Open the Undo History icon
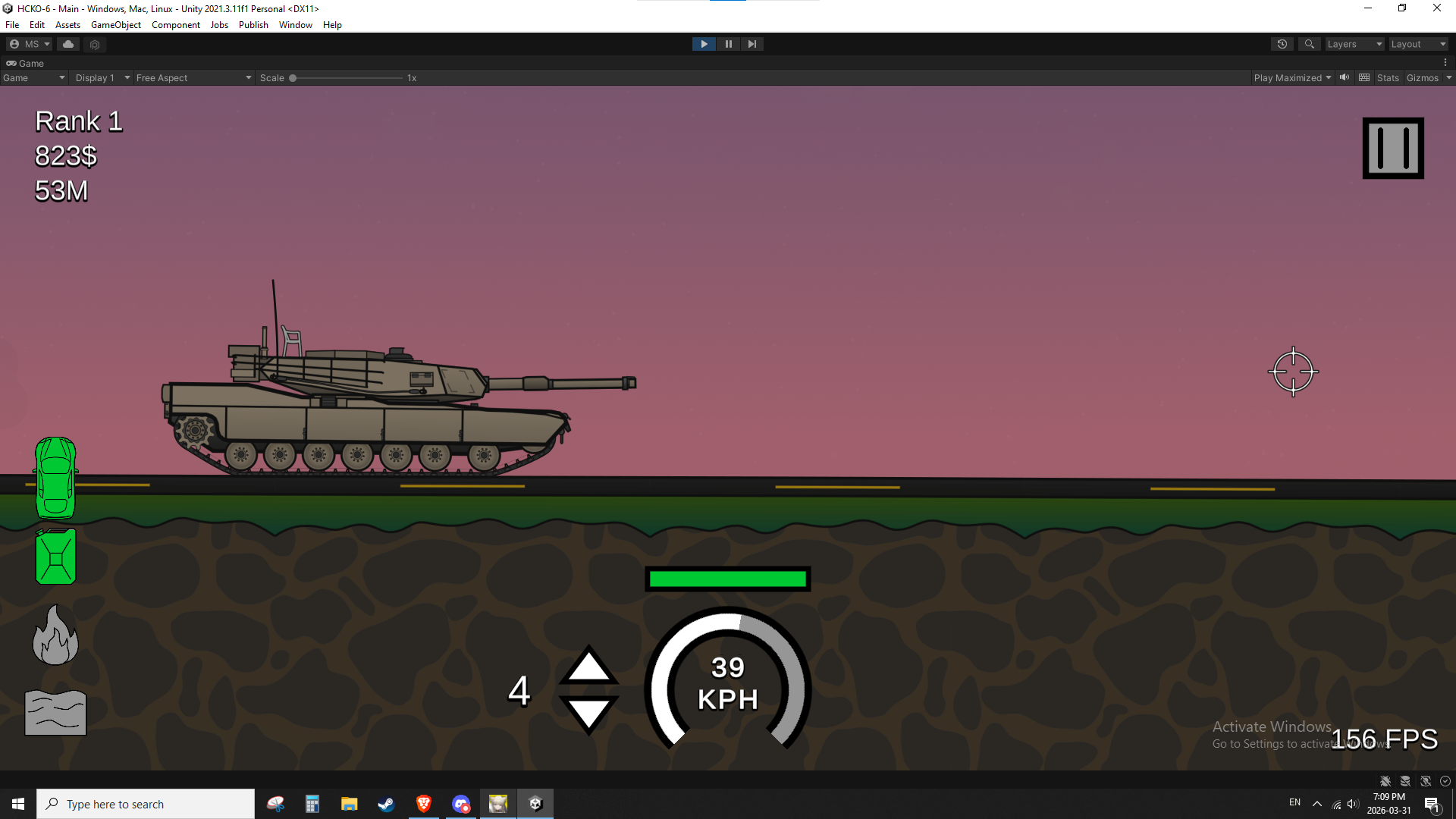The image size is (1456, 819). (1282, 44)
